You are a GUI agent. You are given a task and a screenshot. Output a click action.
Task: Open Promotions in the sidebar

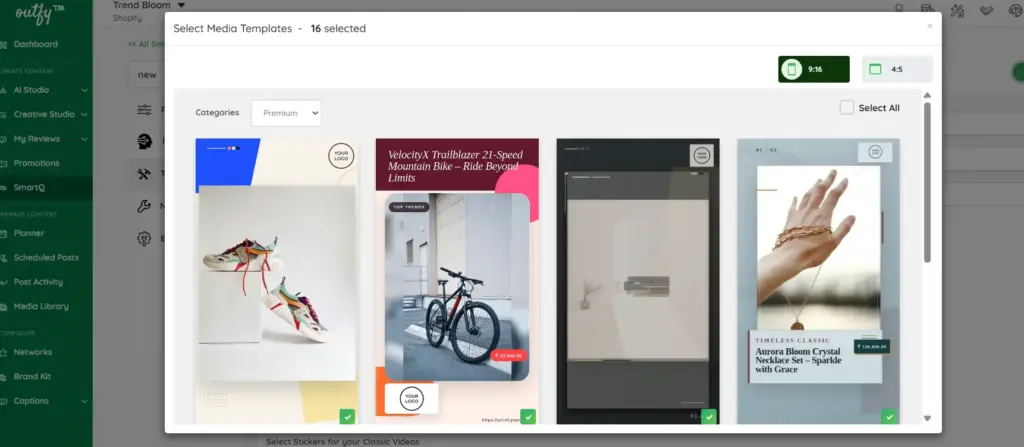37,163
